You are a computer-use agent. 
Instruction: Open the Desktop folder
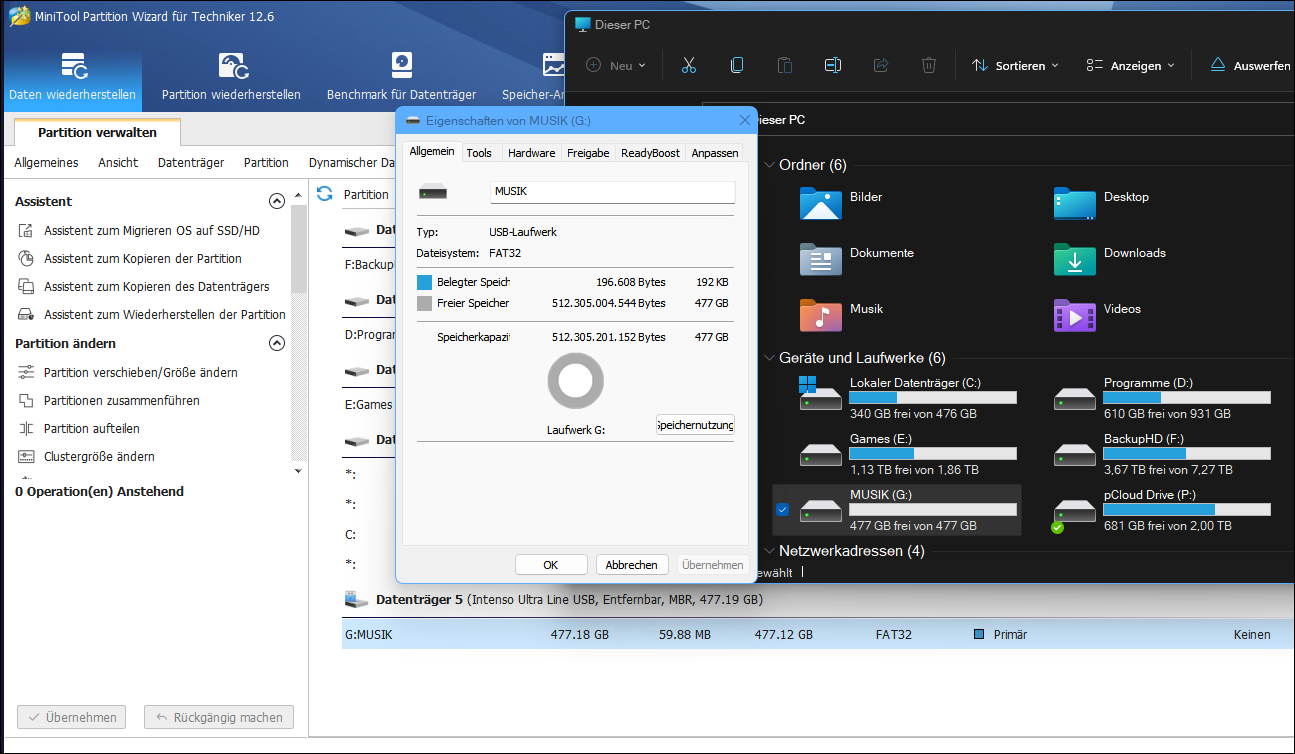coord(1102,203)
